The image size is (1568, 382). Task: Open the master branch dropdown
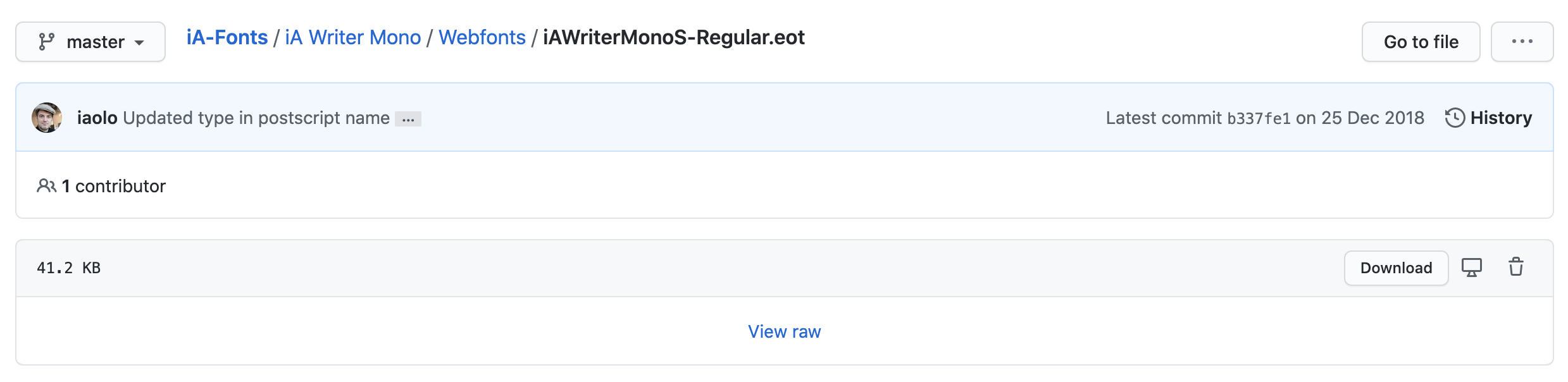[x=90, y=42]
